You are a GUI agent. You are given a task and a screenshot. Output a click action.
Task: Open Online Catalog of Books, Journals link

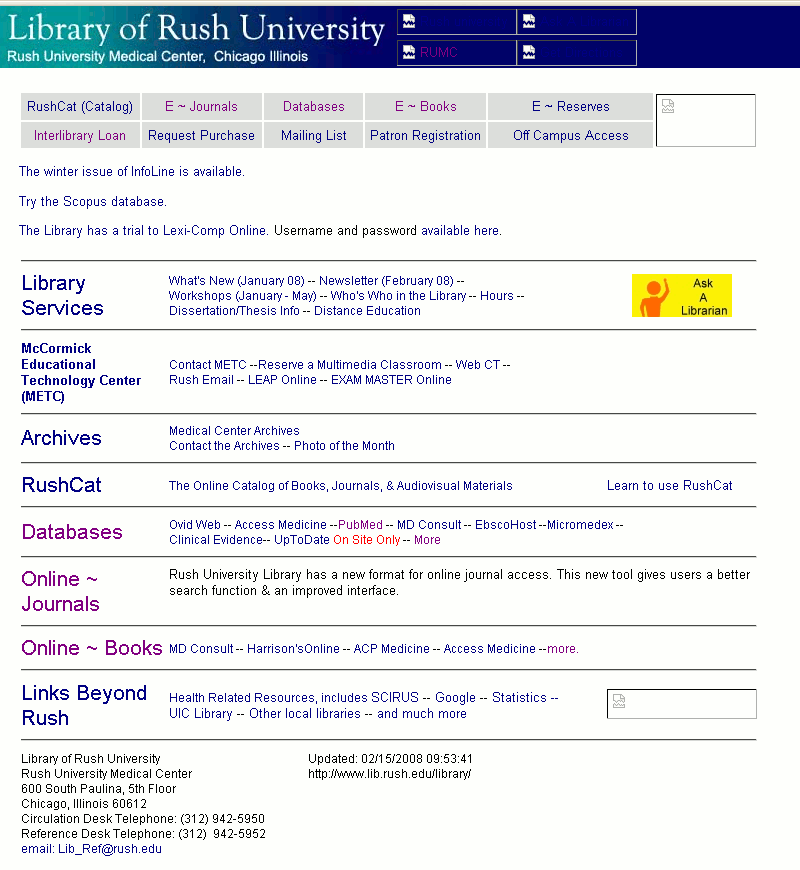coord(341,485)
